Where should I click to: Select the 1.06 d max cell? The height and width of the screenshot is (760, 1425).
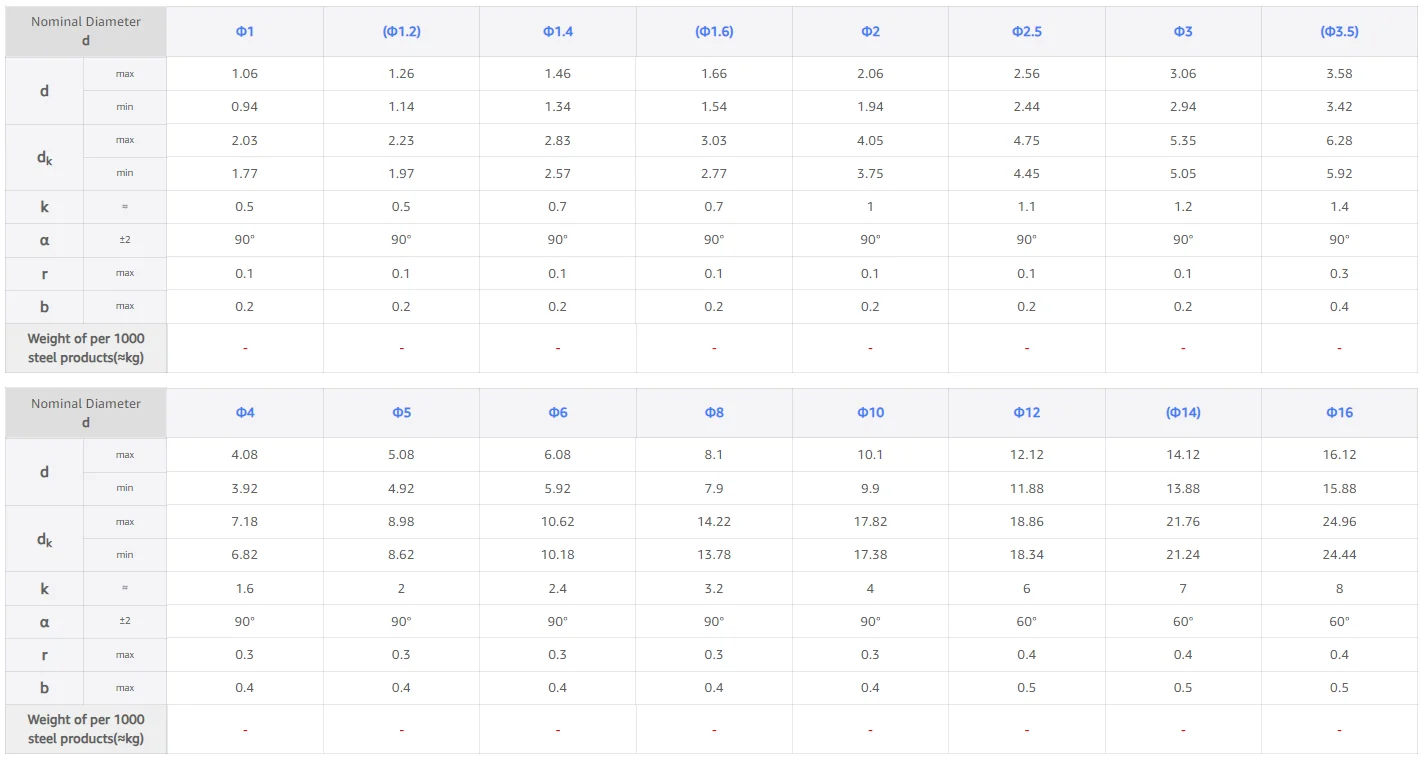click(x=245, y=74)
